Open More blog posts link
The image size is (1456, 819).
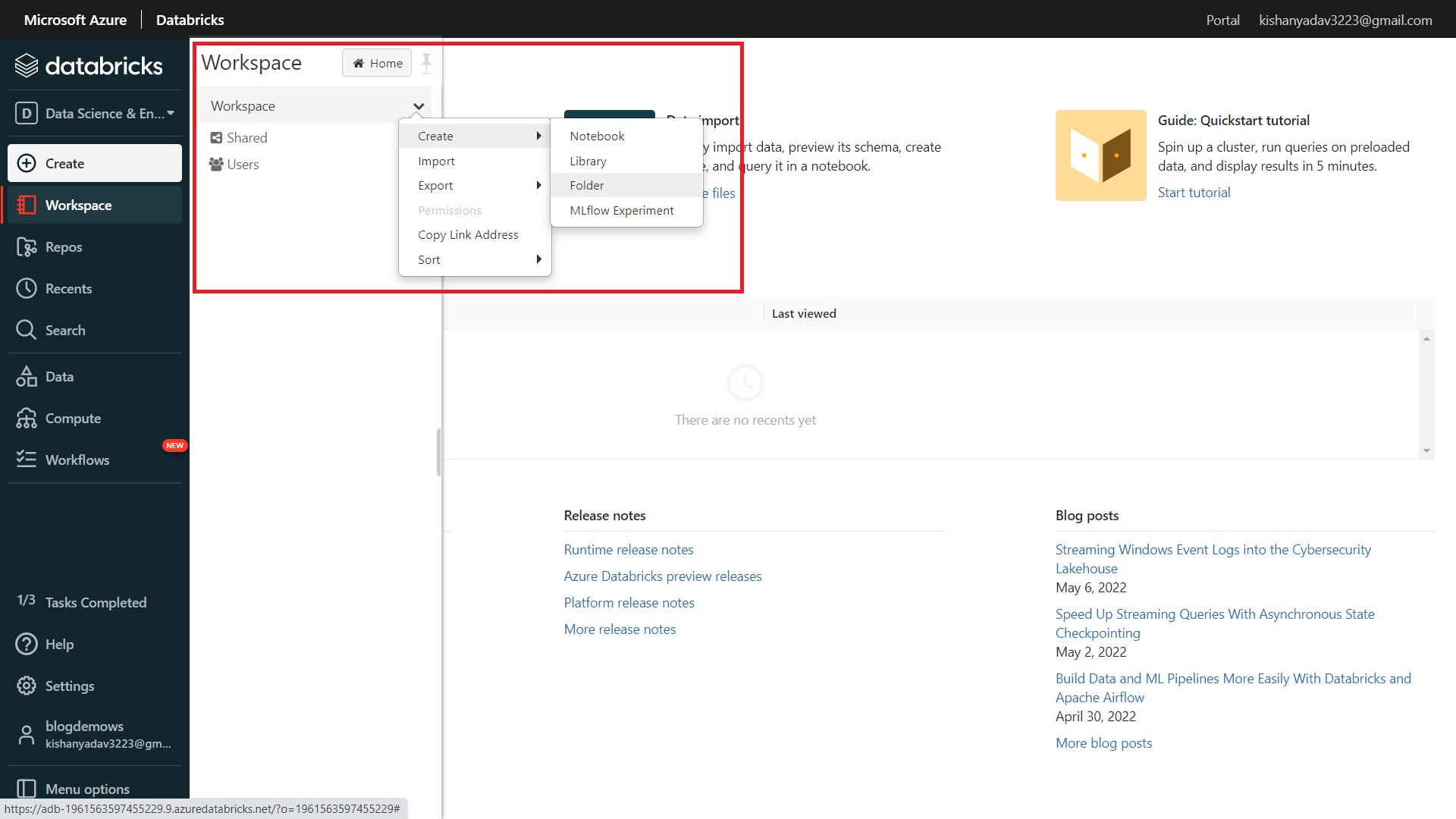(x=1103, y=742)
